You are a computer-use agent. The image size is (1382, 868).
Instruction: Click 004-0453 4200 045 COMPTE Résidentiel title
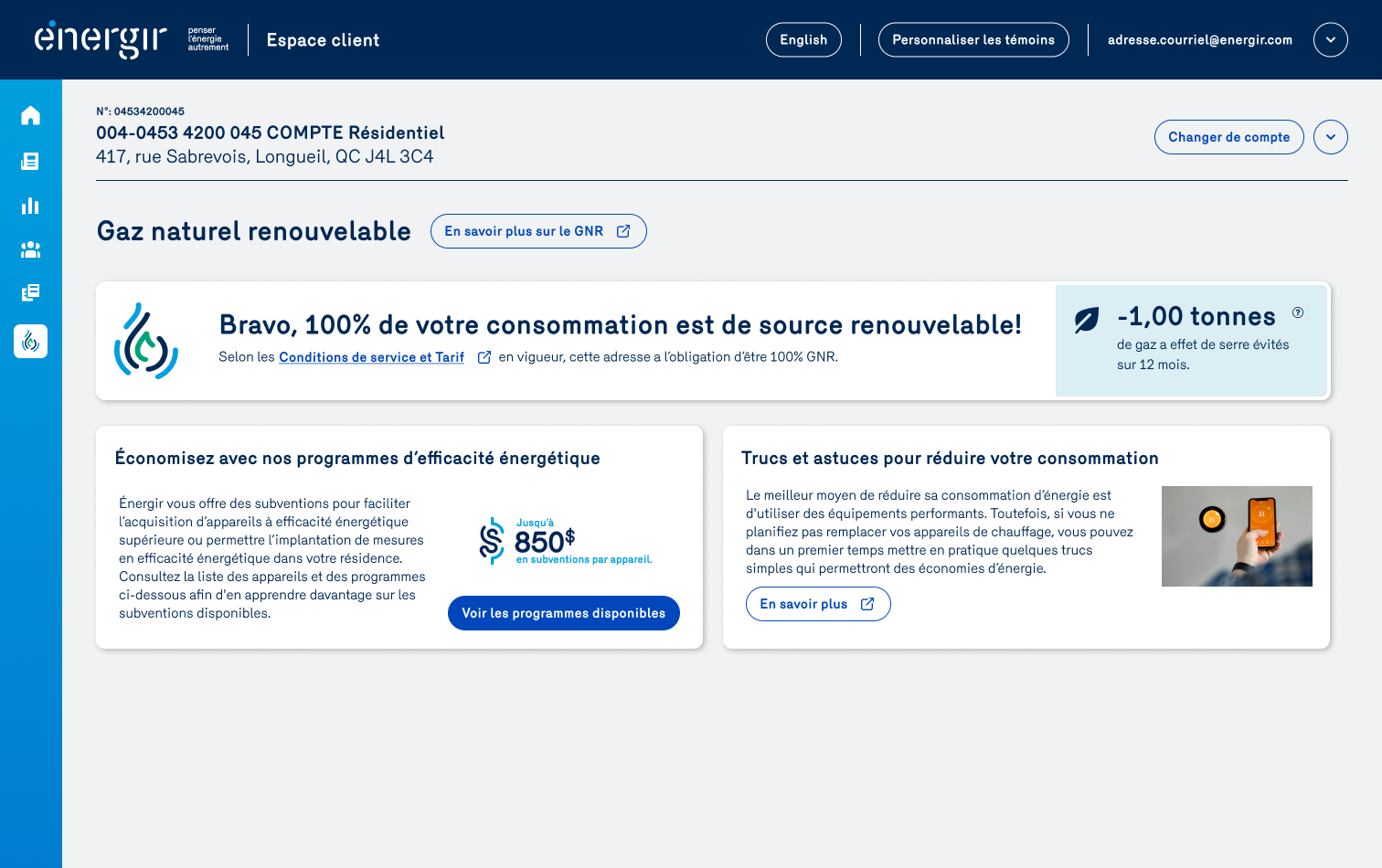point(271,133)
